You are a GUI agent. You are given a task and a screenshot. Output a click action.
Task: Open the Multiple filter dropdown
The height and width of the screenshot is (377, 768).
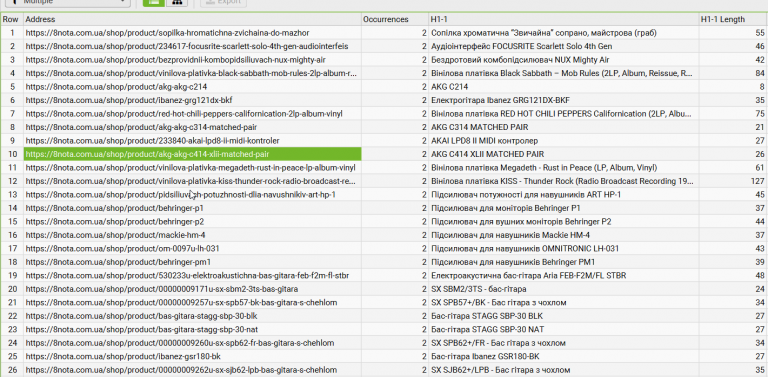tap(68, 2)
